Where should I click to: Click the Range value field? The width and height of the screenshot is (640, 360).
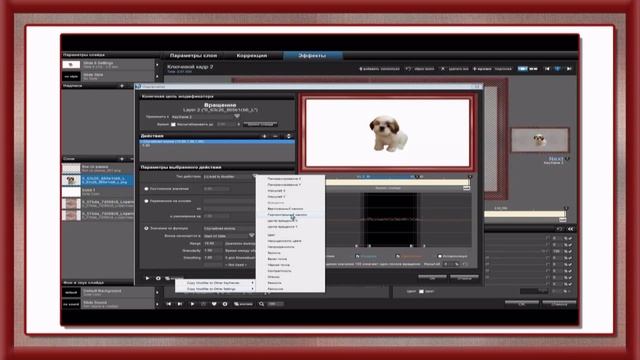(212, 243)
